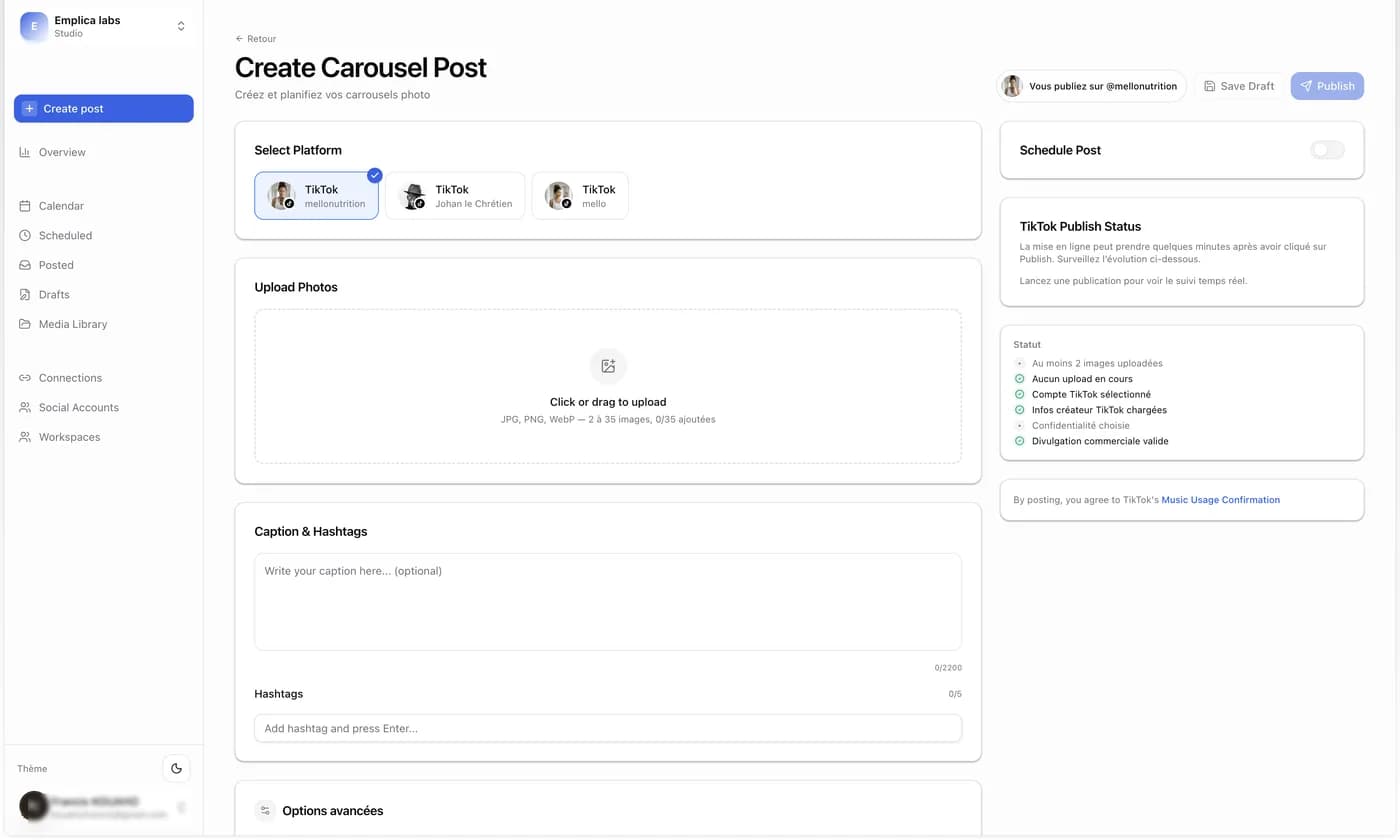This screenshot has width=1400, height=840.
Task: Click the image upload icon
Action: 608,366
